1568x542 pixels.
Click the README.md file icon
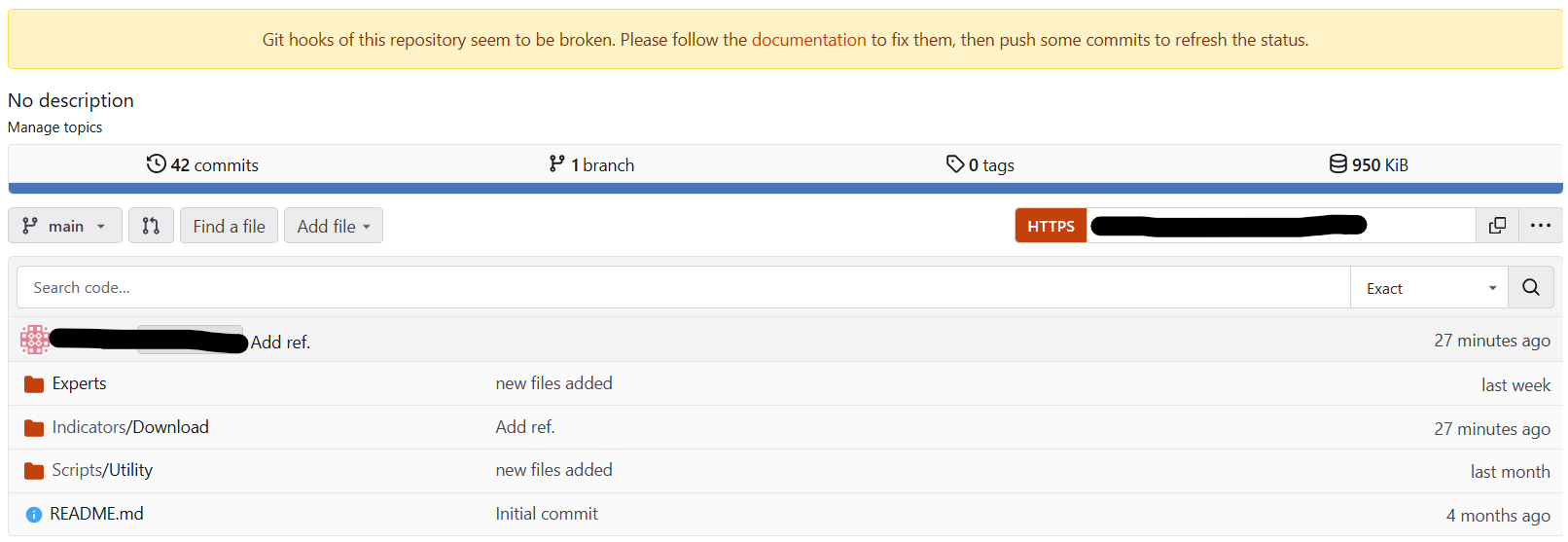tap(34, 515)
